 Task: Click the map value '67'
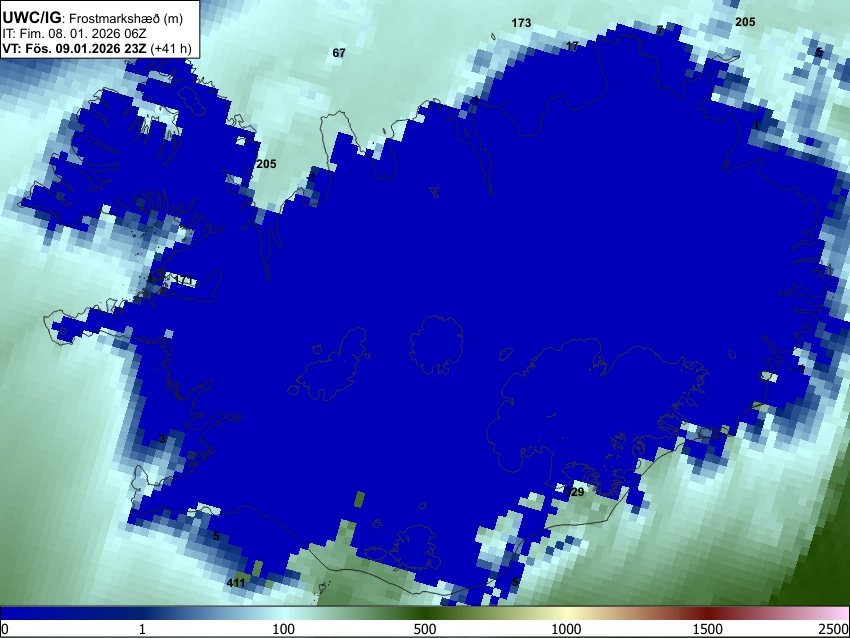click(339, 53)
